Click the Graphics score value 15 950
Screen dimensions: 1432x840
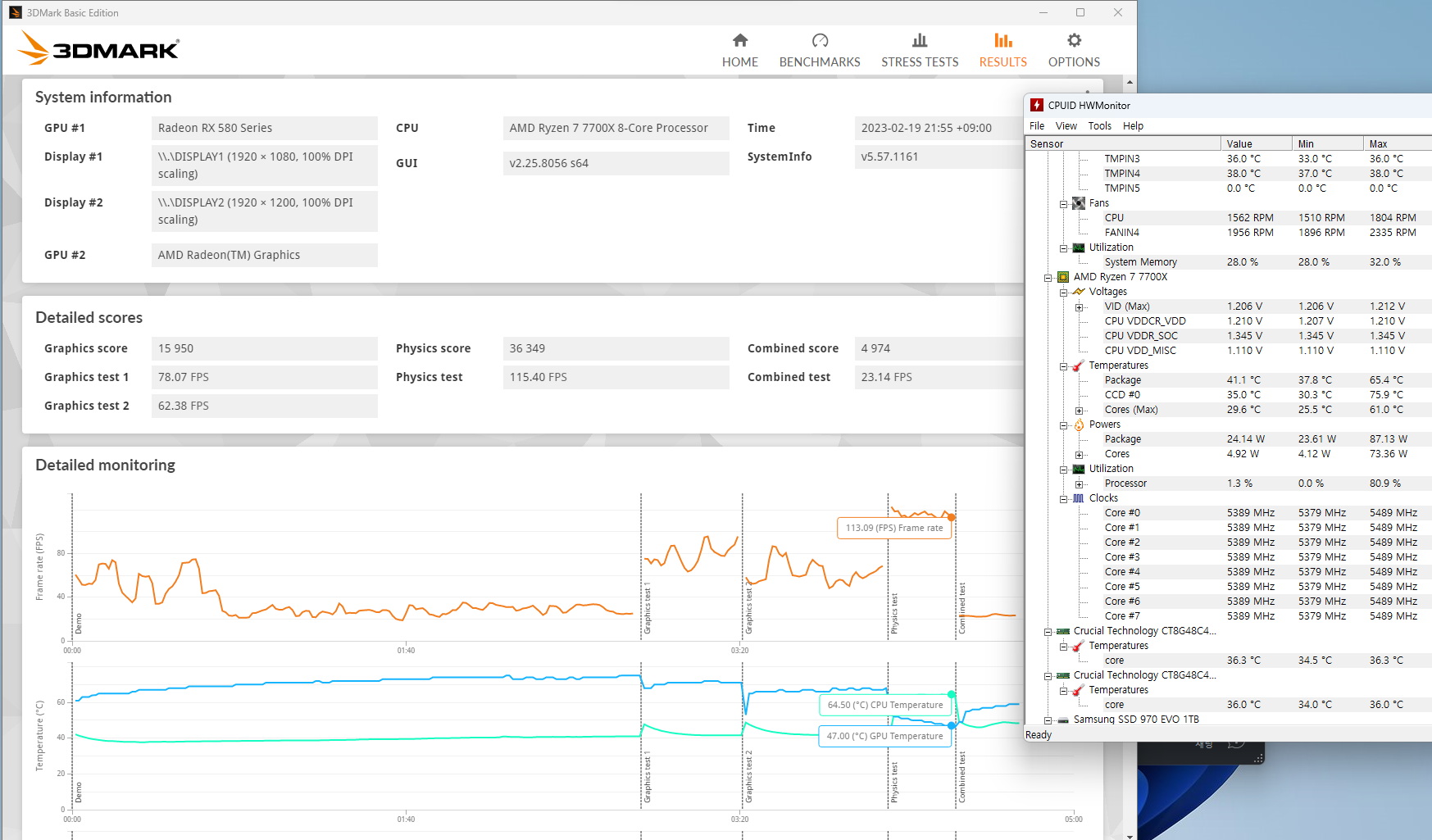tap(264, 348)
